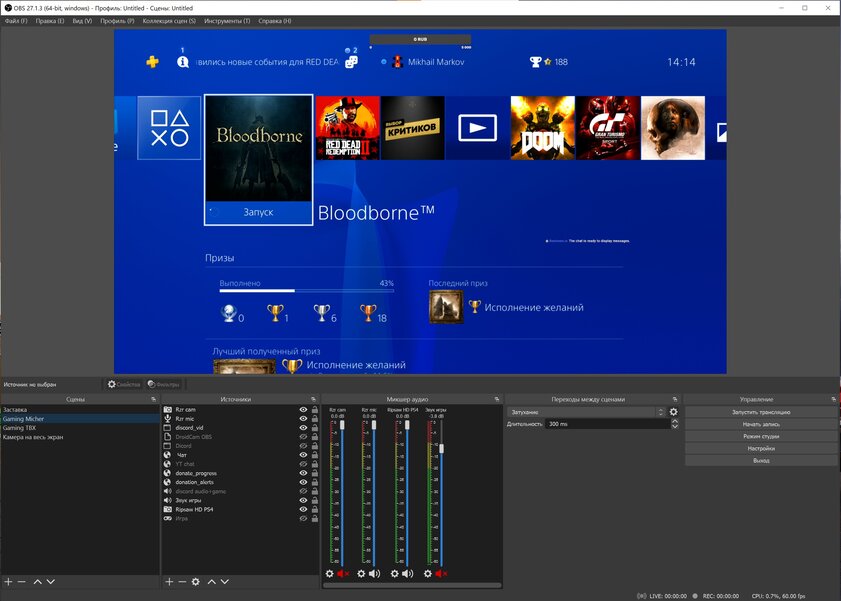Show the DroidCam OBS source
The image size is (841, 601).
pyautogui.click(x=303, y=437)
